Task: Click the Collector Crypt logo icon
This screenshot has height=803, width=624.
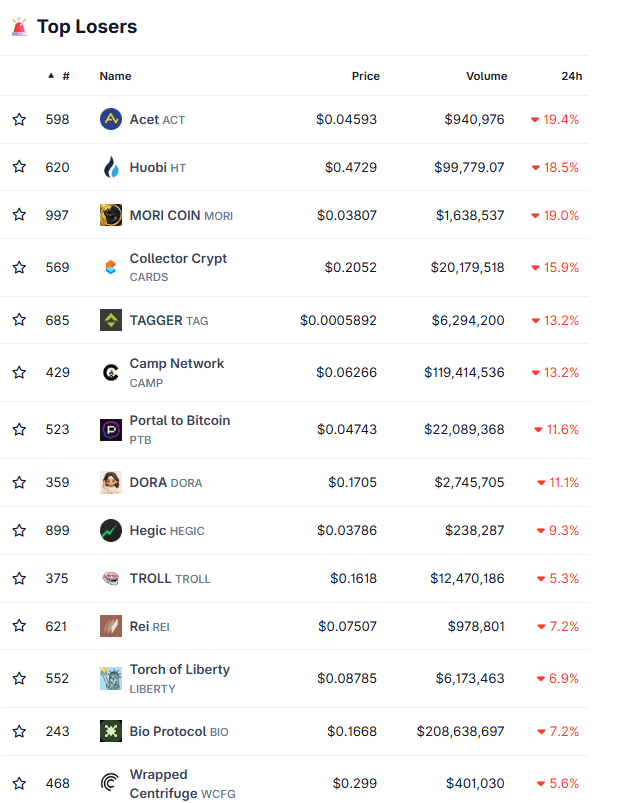Action: pyautogui.click(x=111, y=267)
